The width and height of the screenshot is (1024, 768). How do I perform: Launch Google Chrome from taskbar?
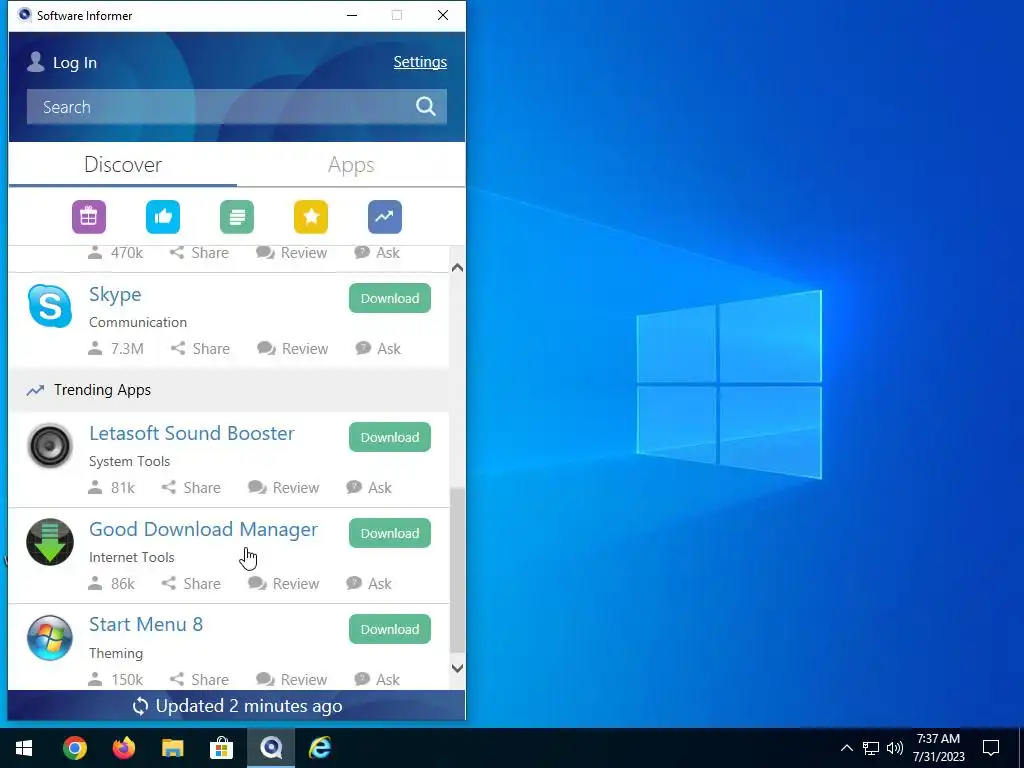74,748
